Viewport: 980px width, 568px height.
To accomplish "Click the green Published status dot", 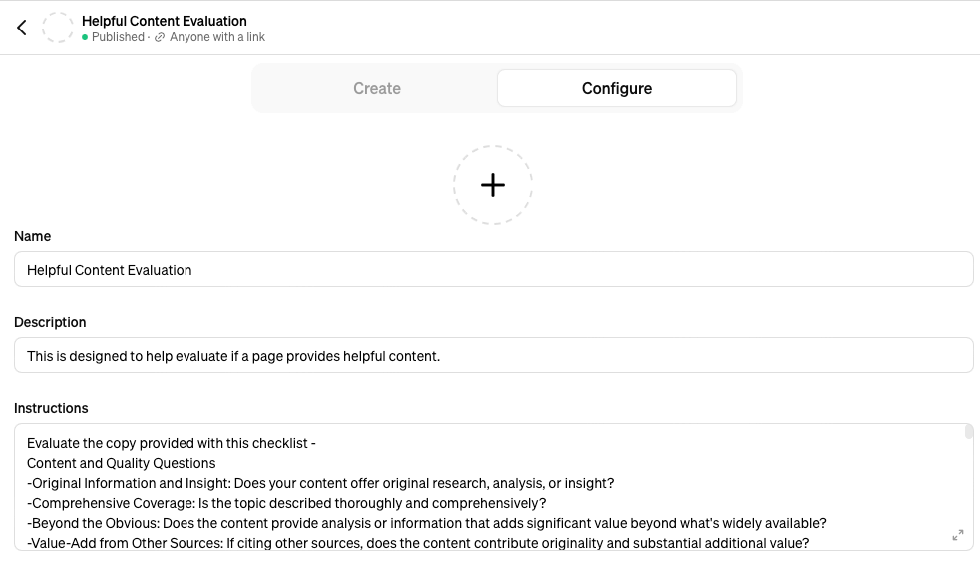I will coord(86,37).
